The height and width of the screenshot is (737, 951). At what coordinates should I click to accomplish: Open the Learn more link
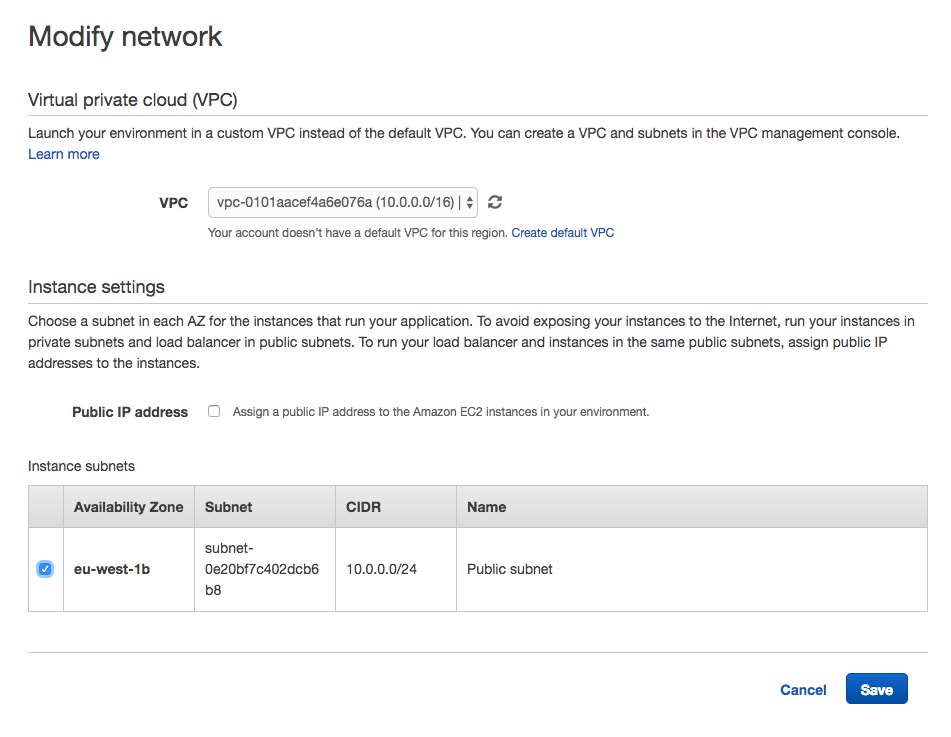pos(64,154)
